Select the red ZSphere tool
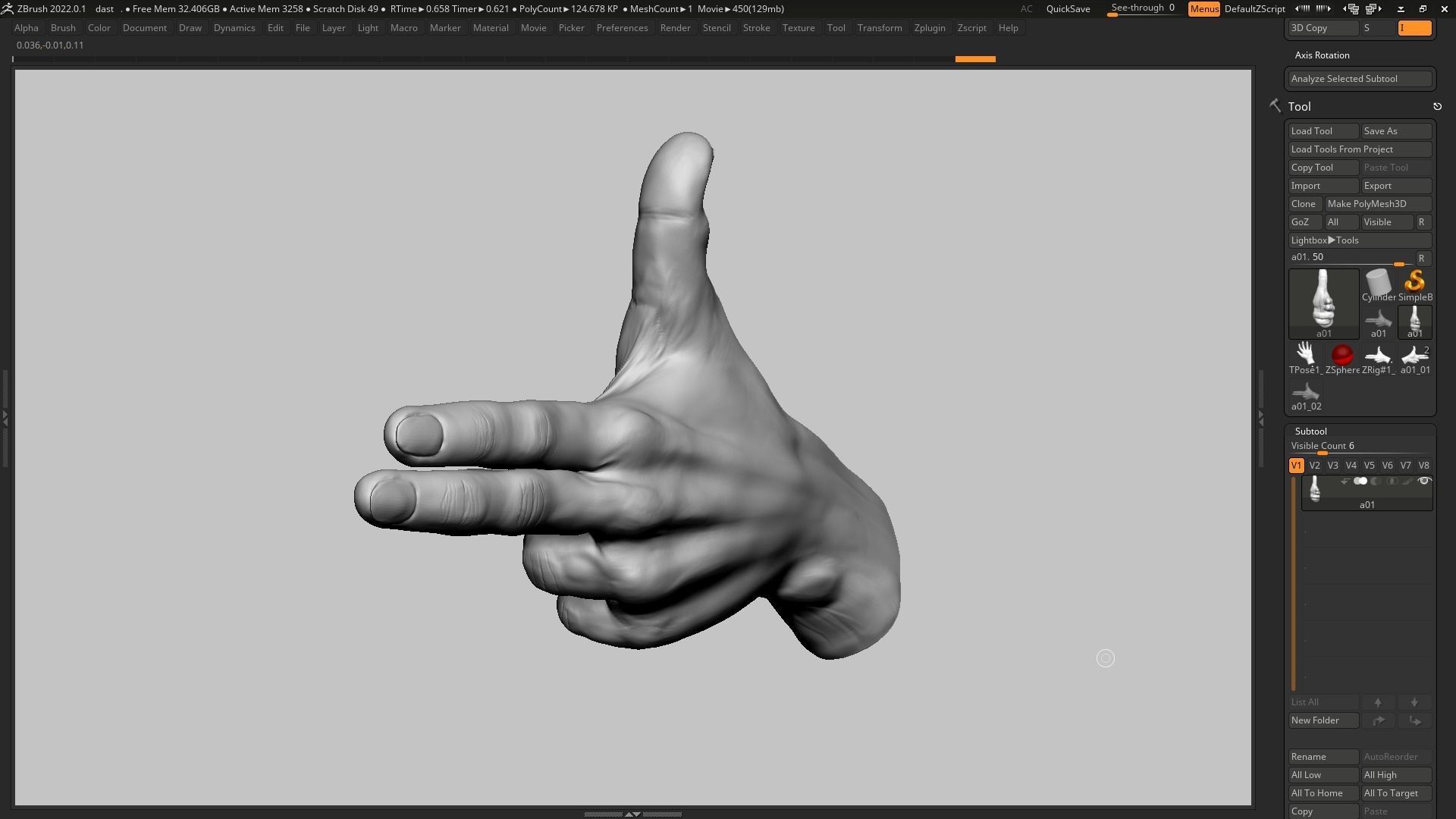Viewport: 1456px width, 819px height. 1342,358
